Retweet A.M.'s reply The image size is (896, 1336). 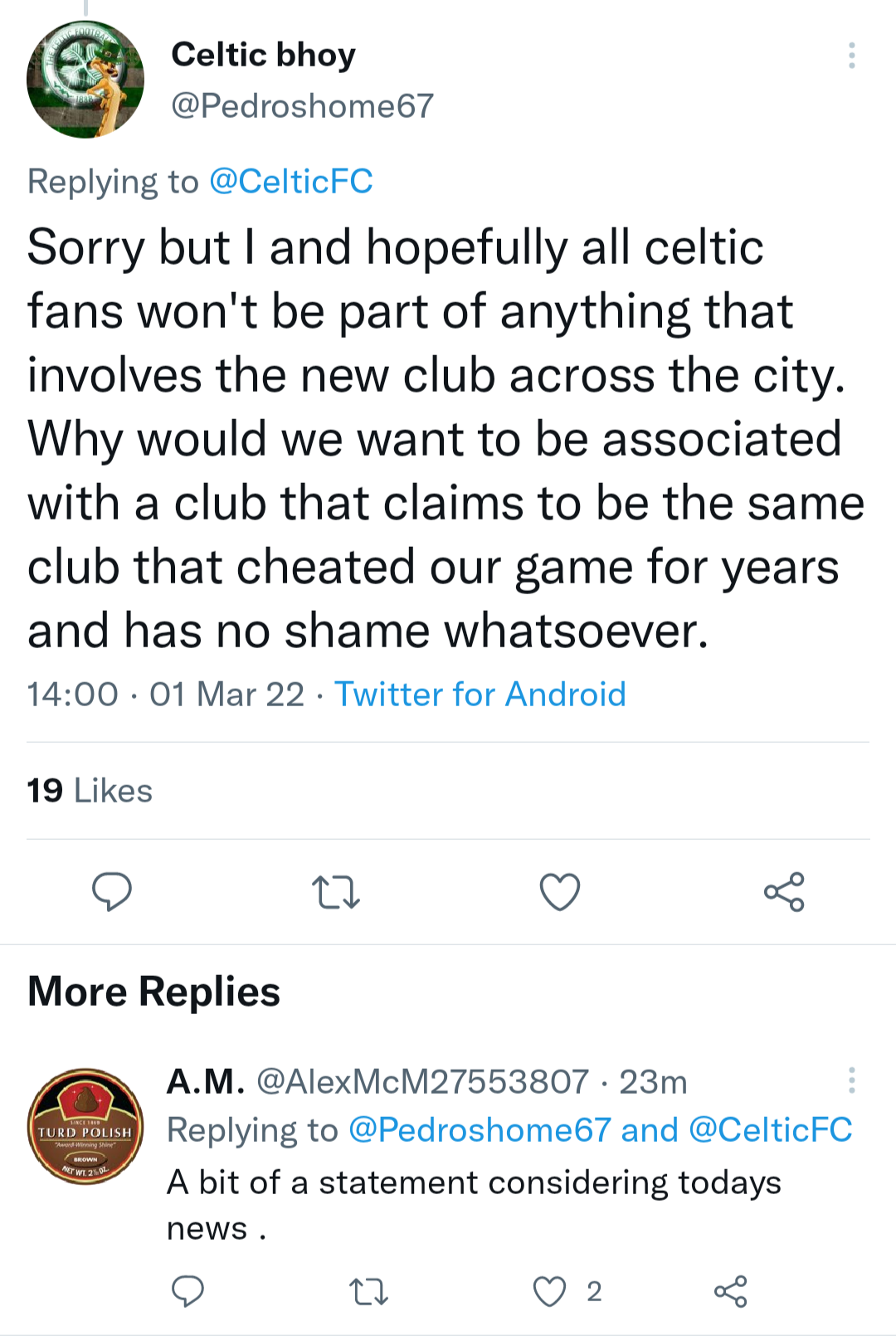click(x=368, y=1292)
